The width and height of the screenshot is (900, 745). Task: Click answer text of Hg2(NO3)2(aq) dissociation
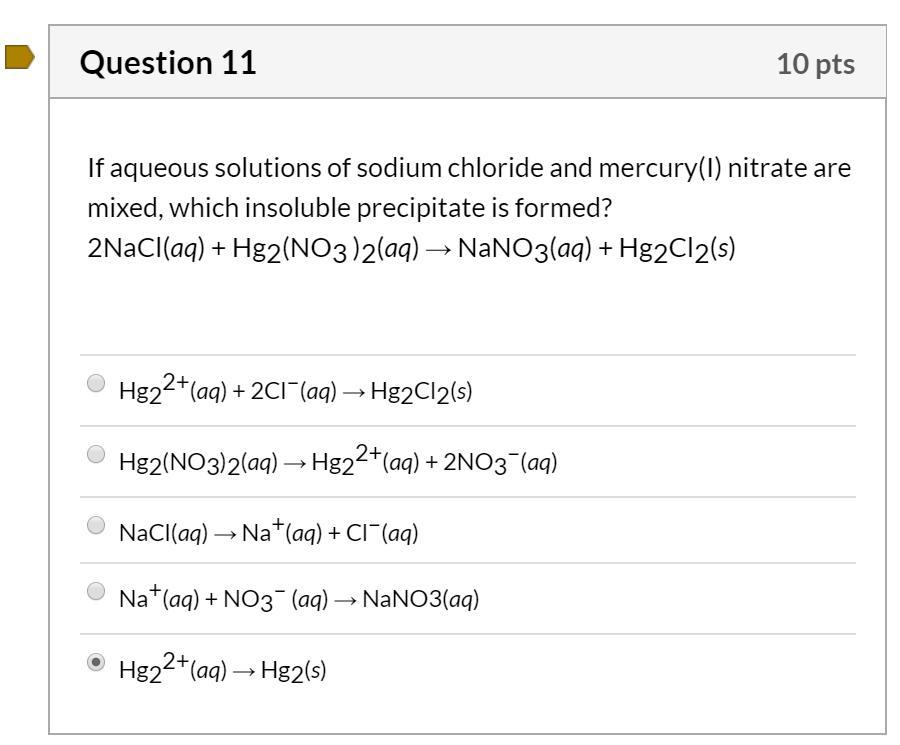point(337,462)
